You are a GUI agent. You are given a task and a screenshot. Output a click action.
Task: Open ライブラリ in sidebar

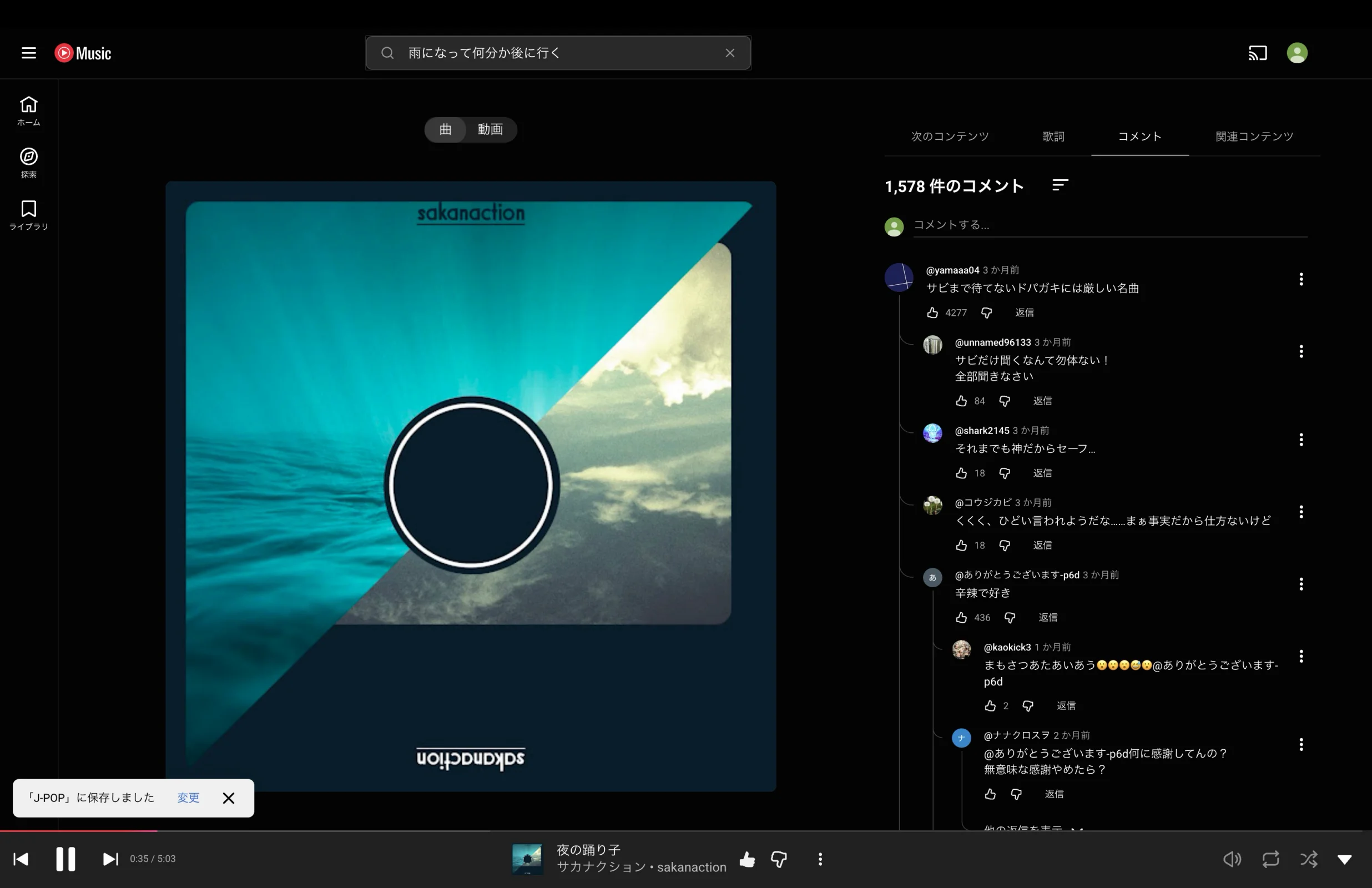point(29,215)
